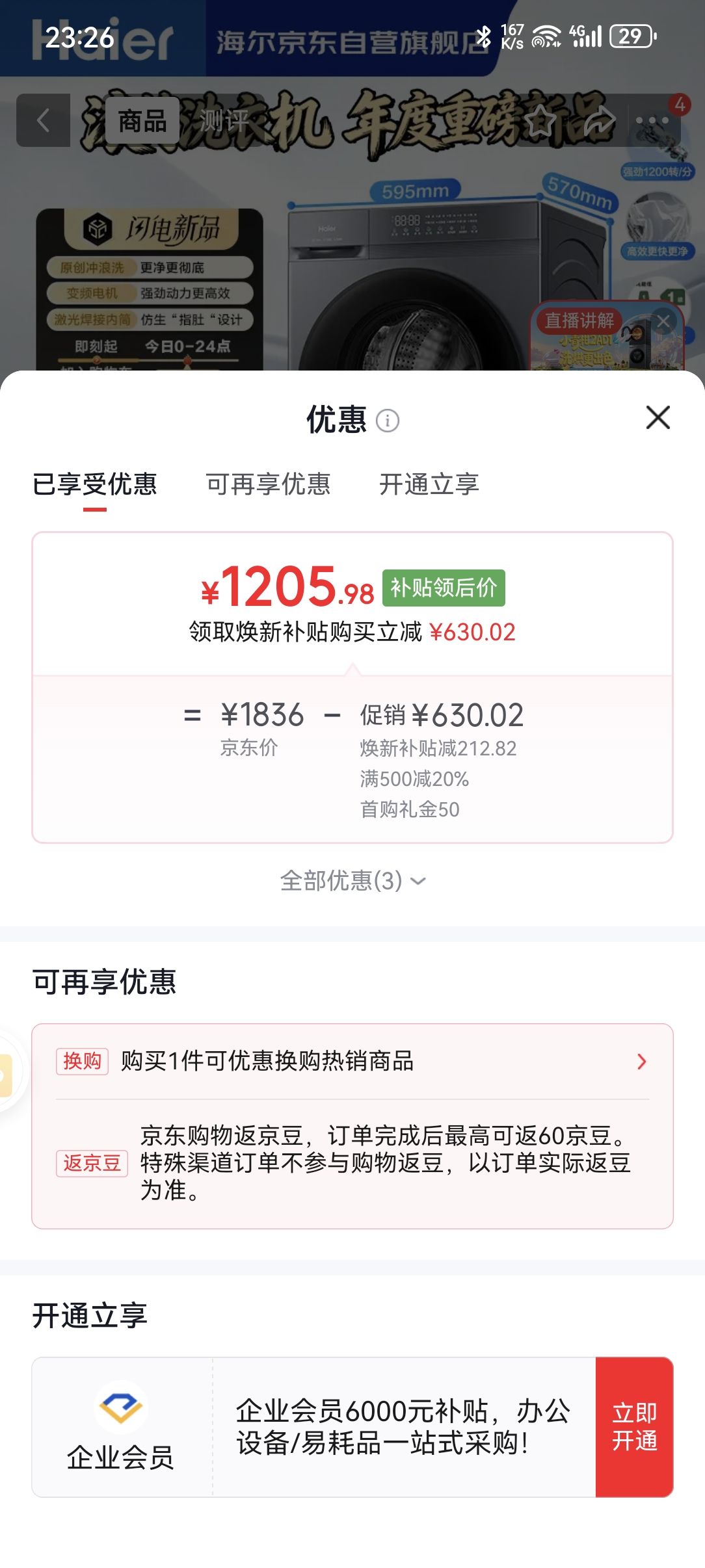Select the 商品 top tab
Screen dimensions: 705x1568
coord(142,121)
